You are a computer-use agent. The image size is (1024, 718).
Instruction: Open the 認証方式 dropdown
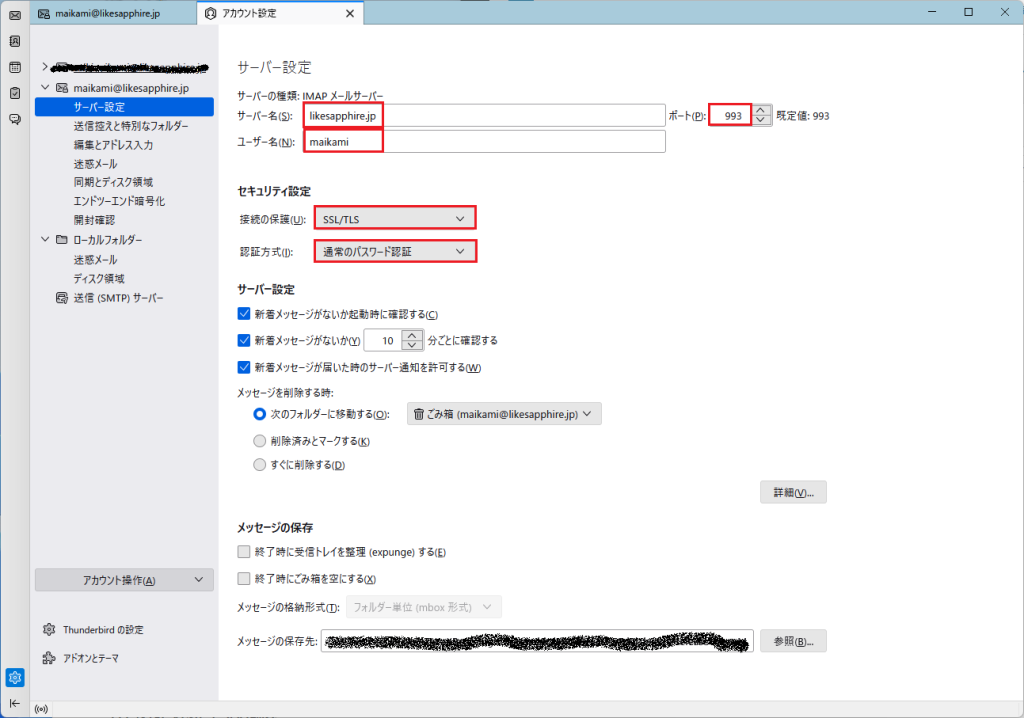[394, 251]
